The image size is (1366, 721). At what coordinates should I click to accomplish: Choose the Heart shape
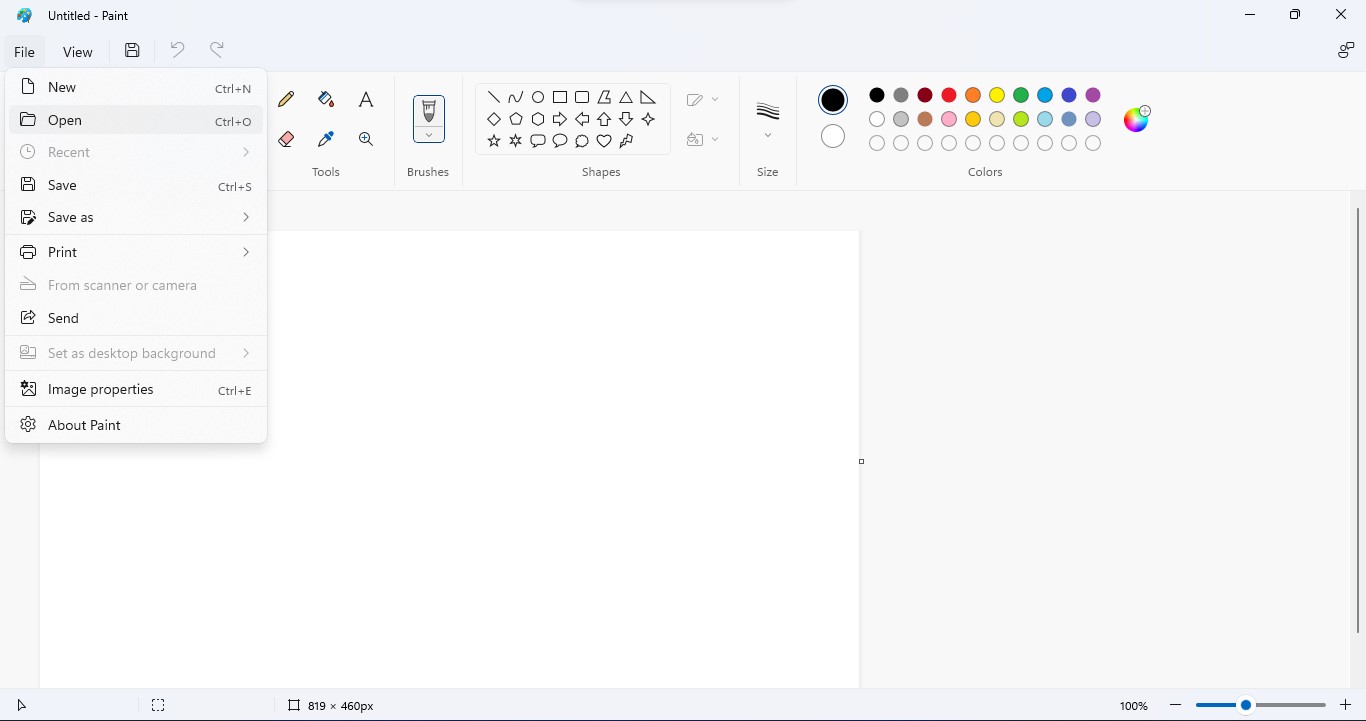tap(604, 141)
